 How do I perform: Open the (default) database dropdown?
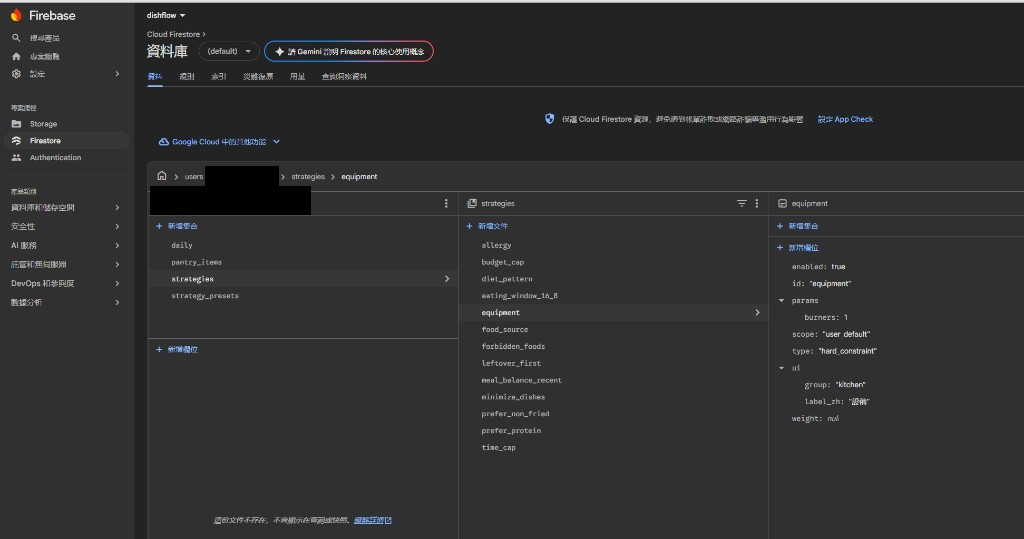[229, 51]
